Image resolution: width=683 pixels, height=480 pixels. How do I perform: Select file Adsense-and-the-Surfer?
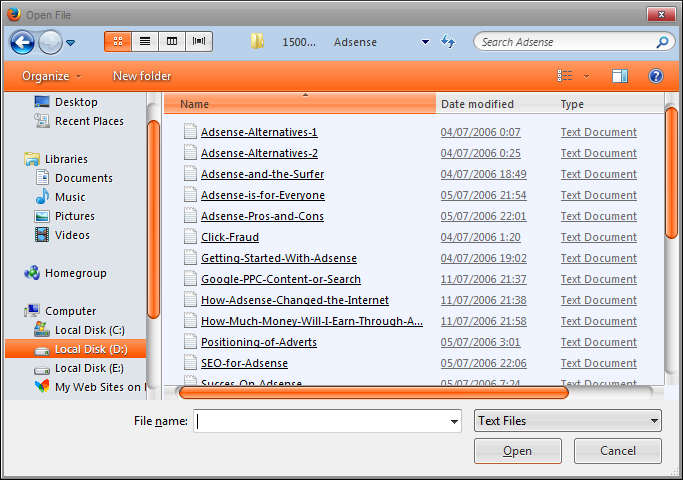click(262, 174)
